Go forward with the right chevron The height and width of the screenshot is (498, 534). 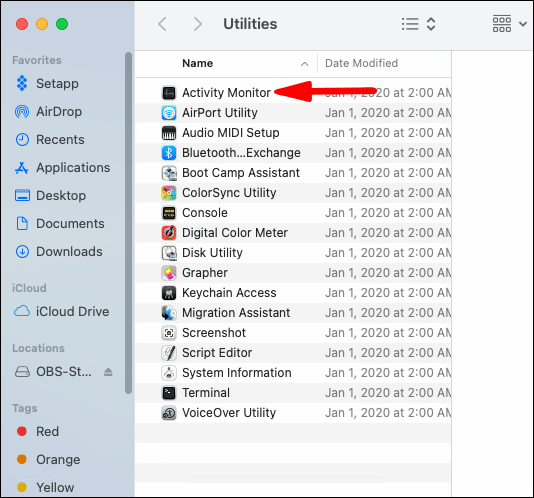(198, 24)
